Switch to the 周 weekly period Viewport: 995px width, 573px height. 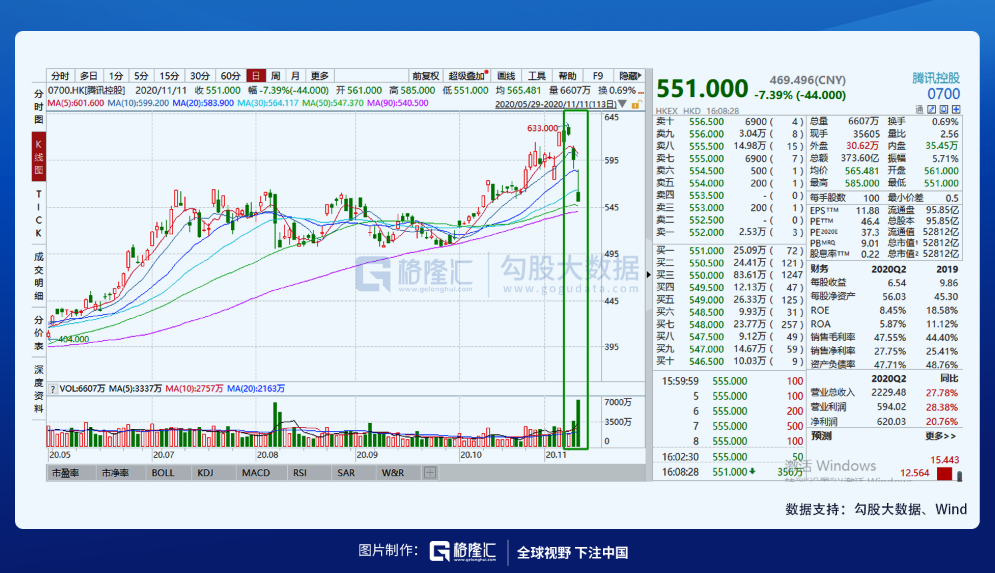coord(275,76)
